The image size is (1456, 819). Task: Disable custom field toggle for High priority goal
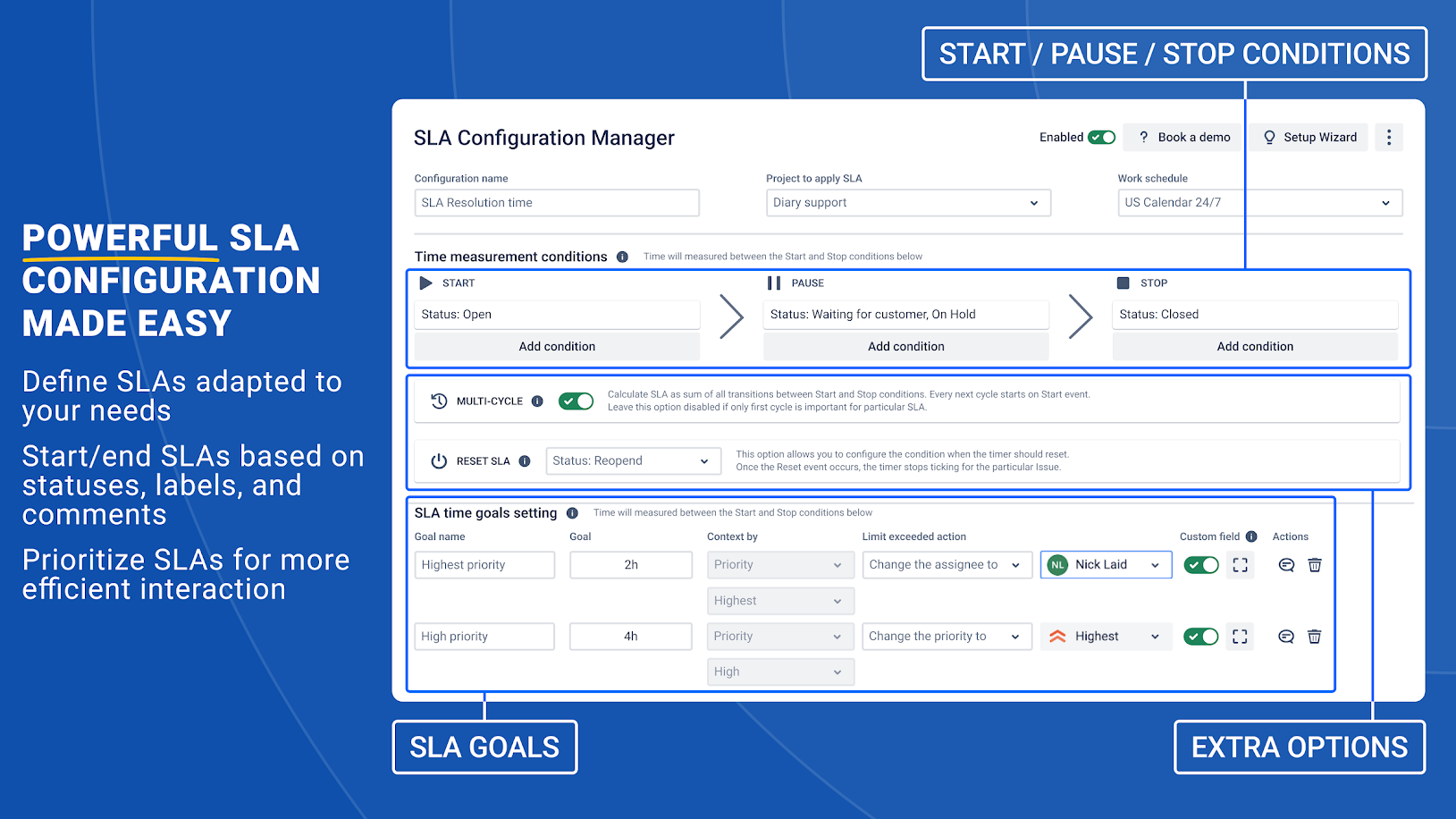[x=1200, y=636]
